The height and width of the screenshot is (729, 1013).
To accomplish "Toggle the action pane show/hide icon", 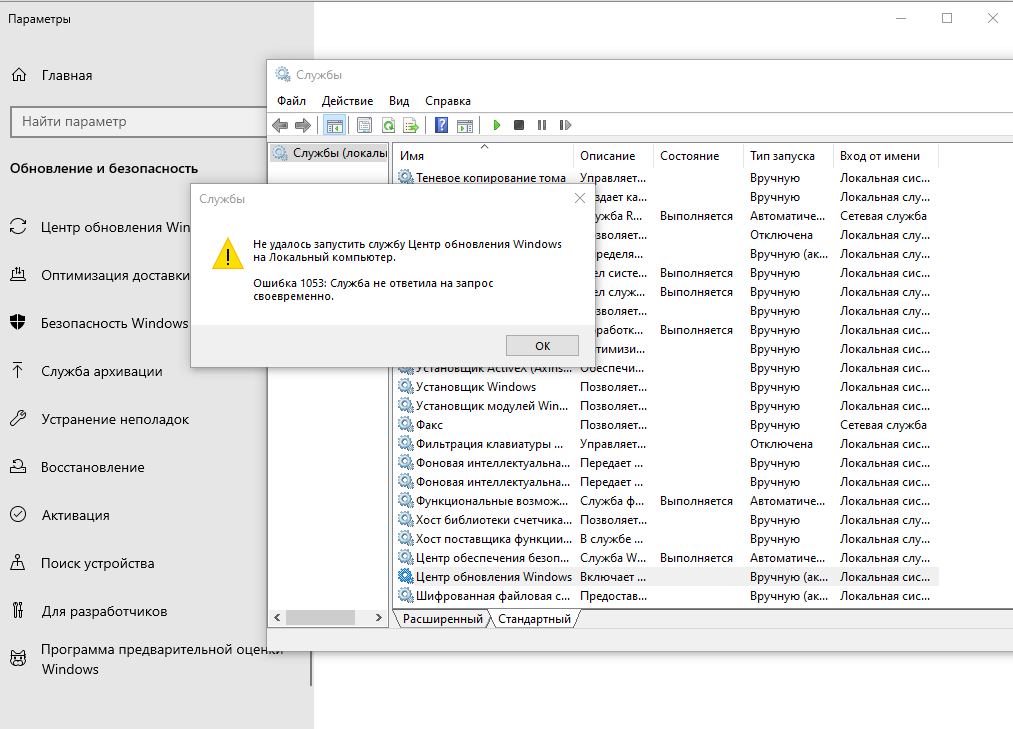I will tap(464, 125).
